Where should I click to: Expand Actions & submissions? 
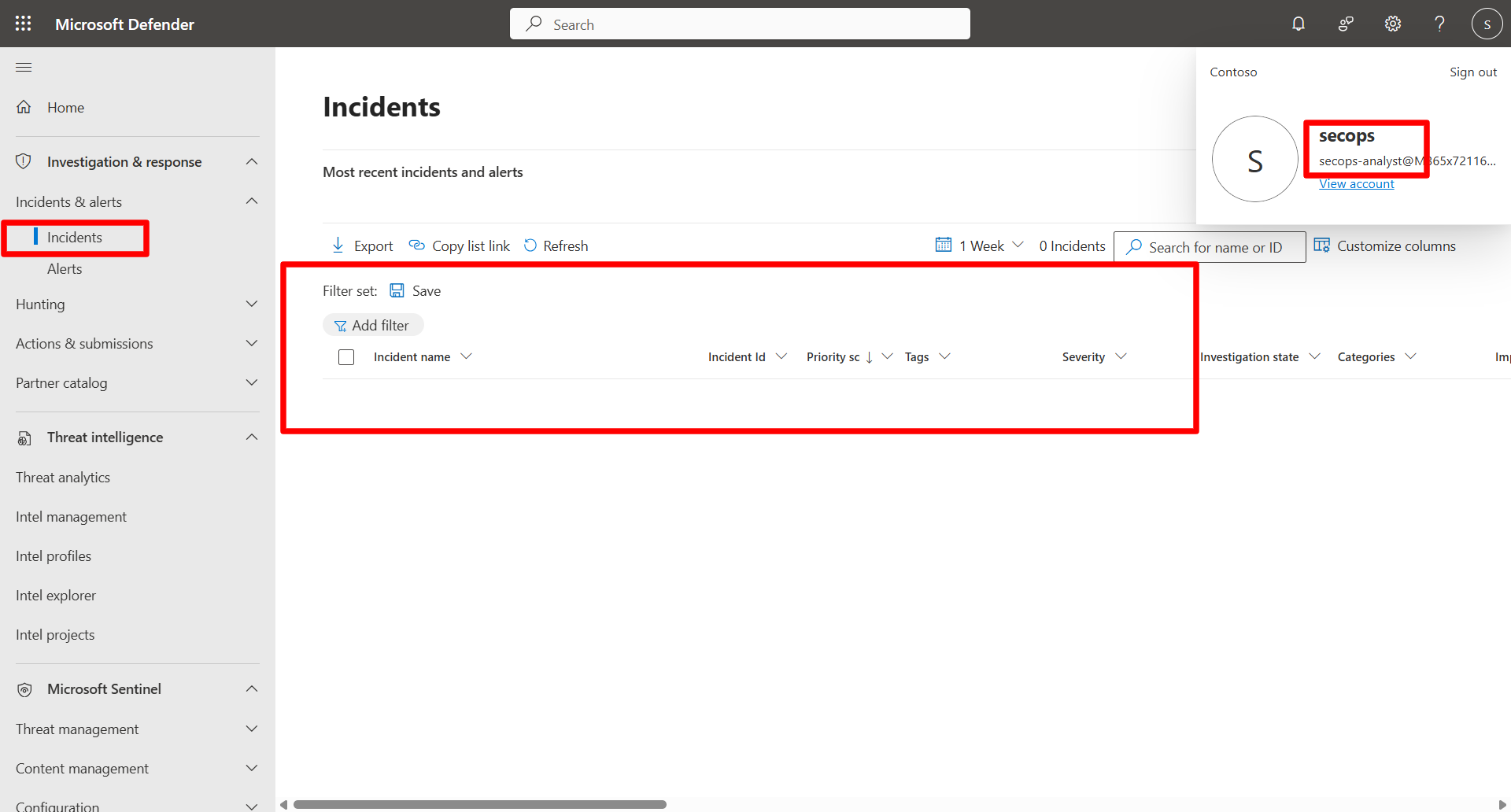pos(252,344)
